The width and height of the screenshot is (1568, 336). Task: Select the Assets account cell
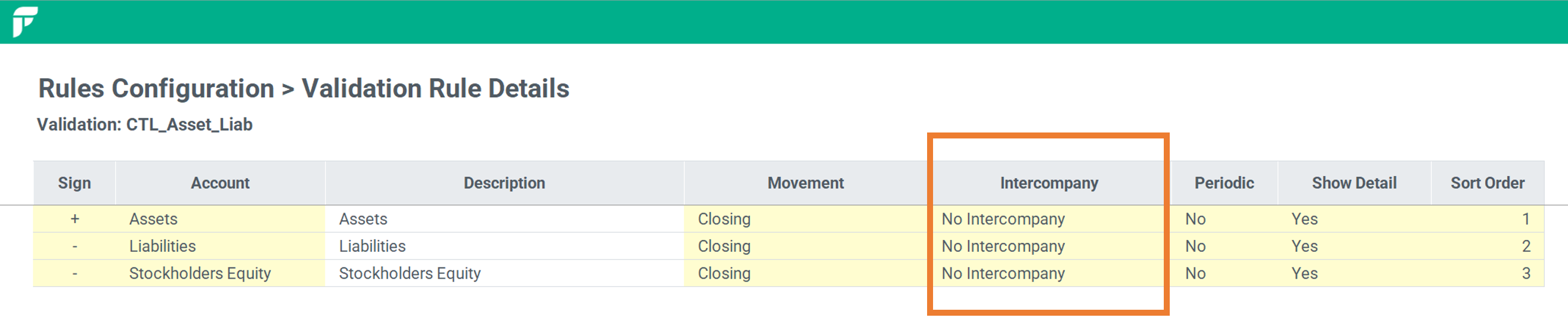221,219
